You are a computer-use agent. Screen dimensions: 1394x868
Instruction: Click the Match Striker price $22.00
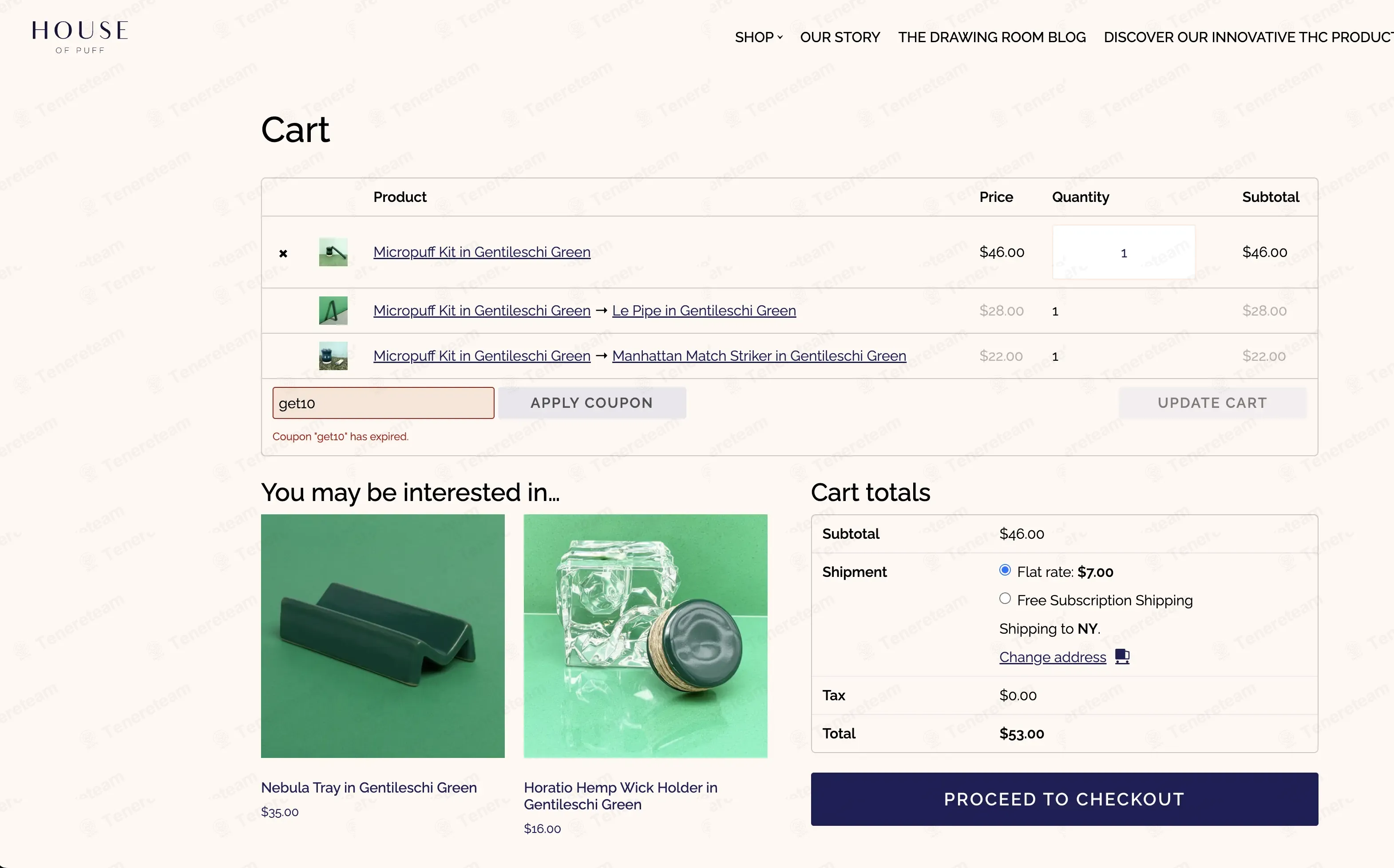[x=1001, y=356]
